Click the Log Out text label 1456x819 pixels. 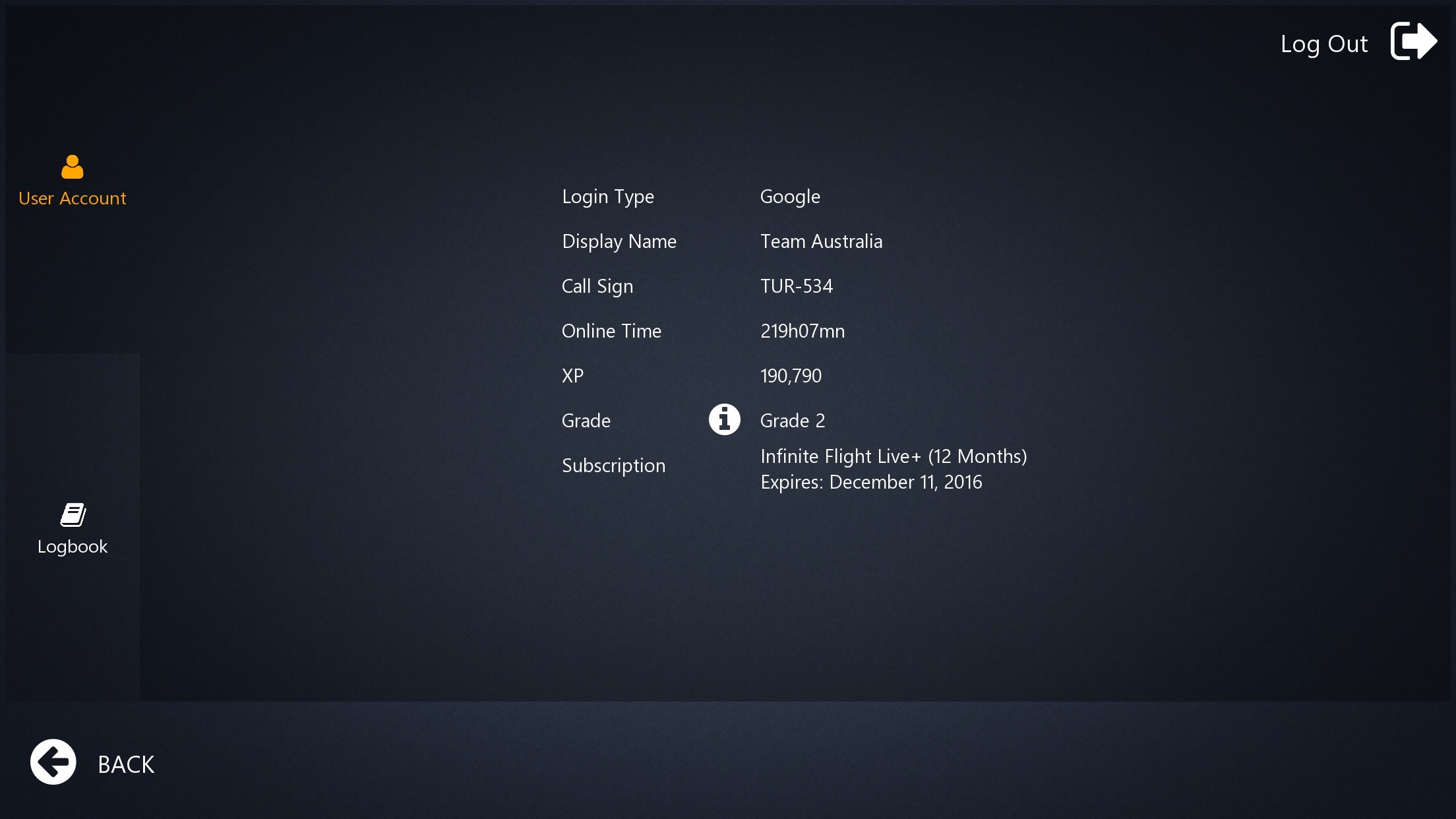1323,44
